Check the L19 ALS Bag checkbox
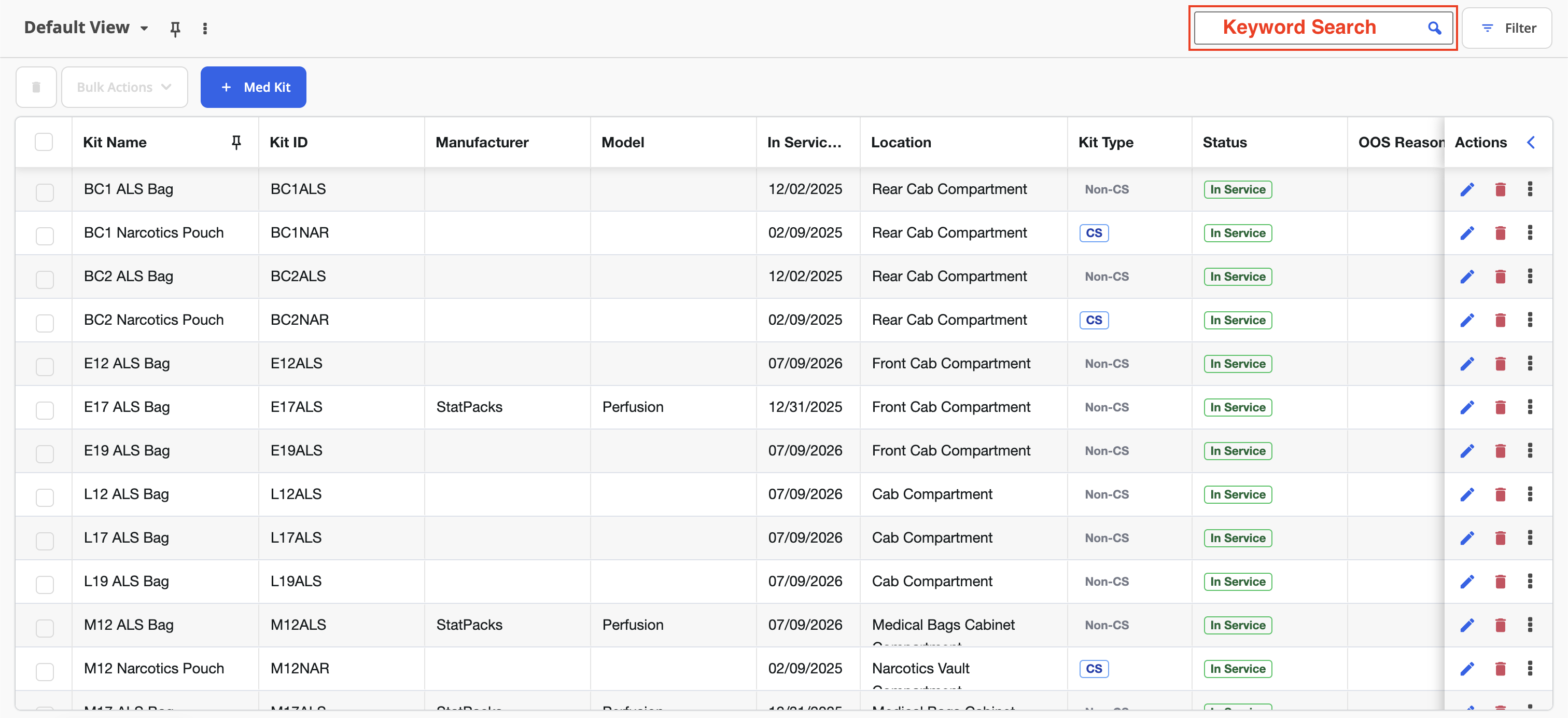Image resolution: width=1568 pixels, height=718 pixels. pyautogui.click(x=45, y=585)
